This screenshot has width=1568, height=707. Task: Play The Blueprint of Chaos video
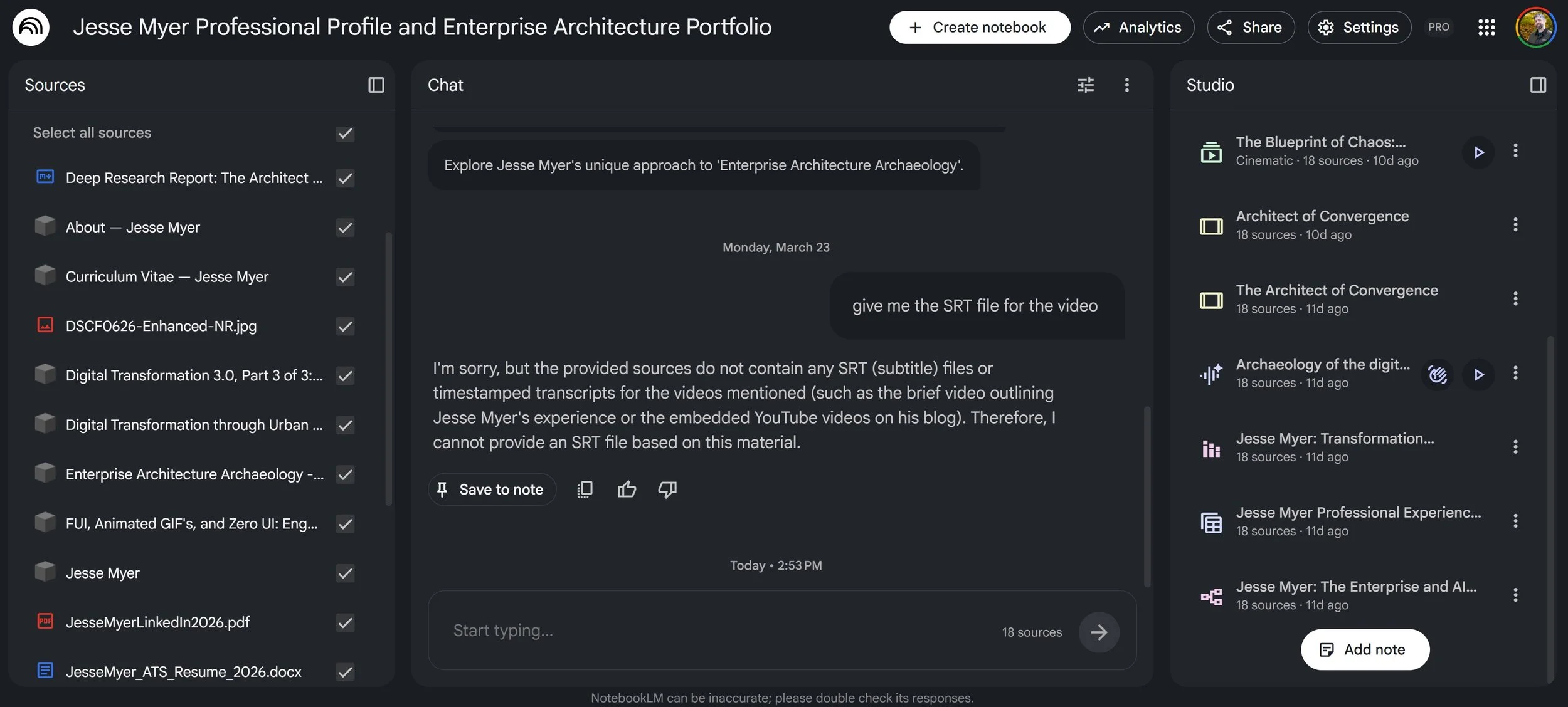click(1478, 152)
